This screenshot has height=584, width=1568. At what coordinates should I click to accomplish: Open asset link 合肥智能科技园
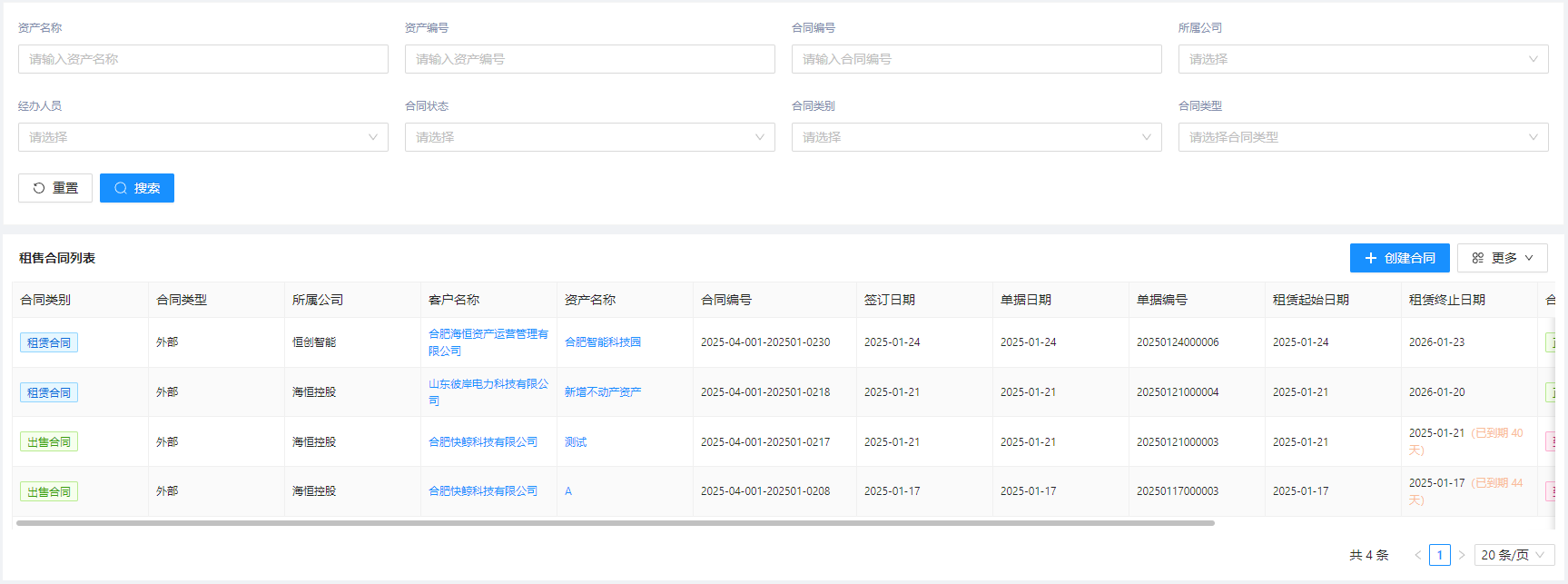(603, 342)
